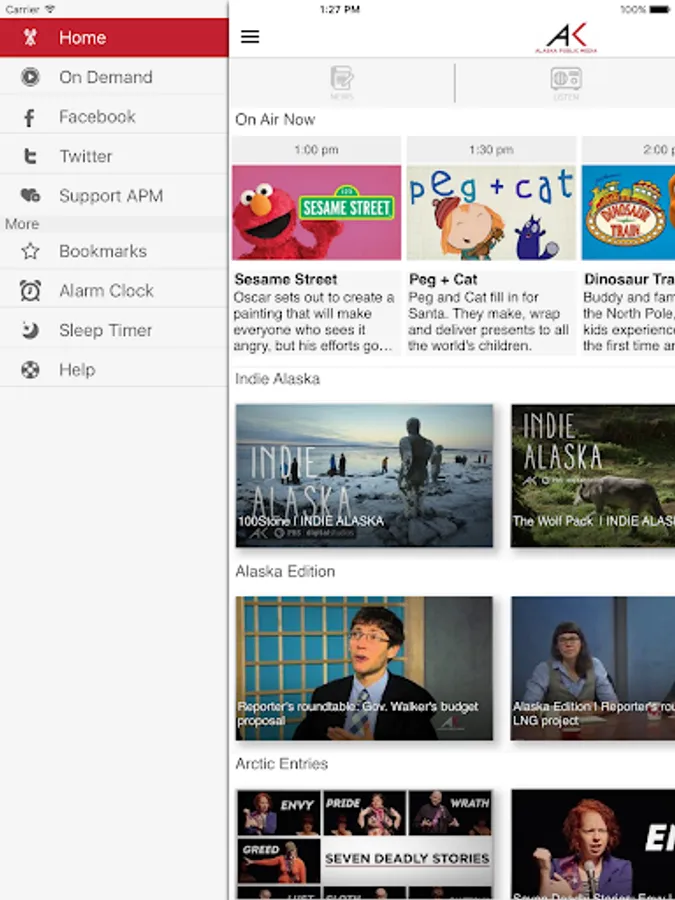The image size is (675, 900).
Task: Choose Support APM menu entry
Action: 114,196
